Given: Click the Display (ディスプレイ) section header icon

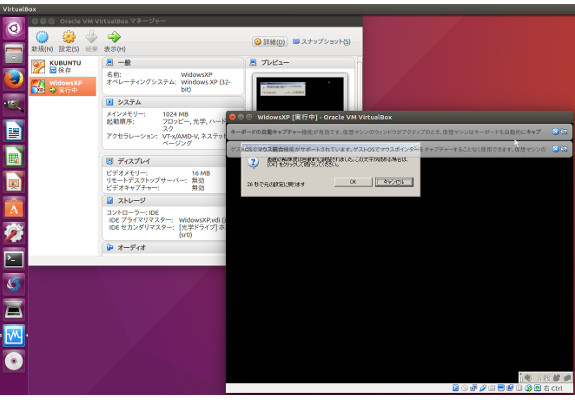Looking at the screenshot, I should click(109, 161).
